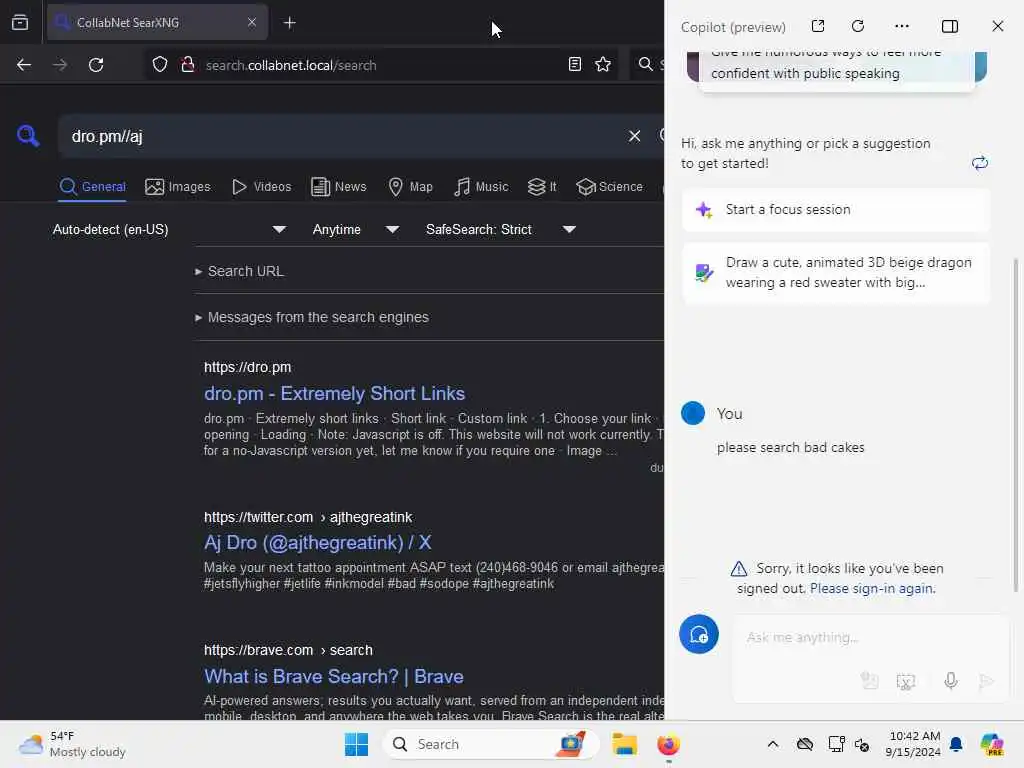Show hidden system tray icons
This screenshot has height=768, width=1024.
773,744
